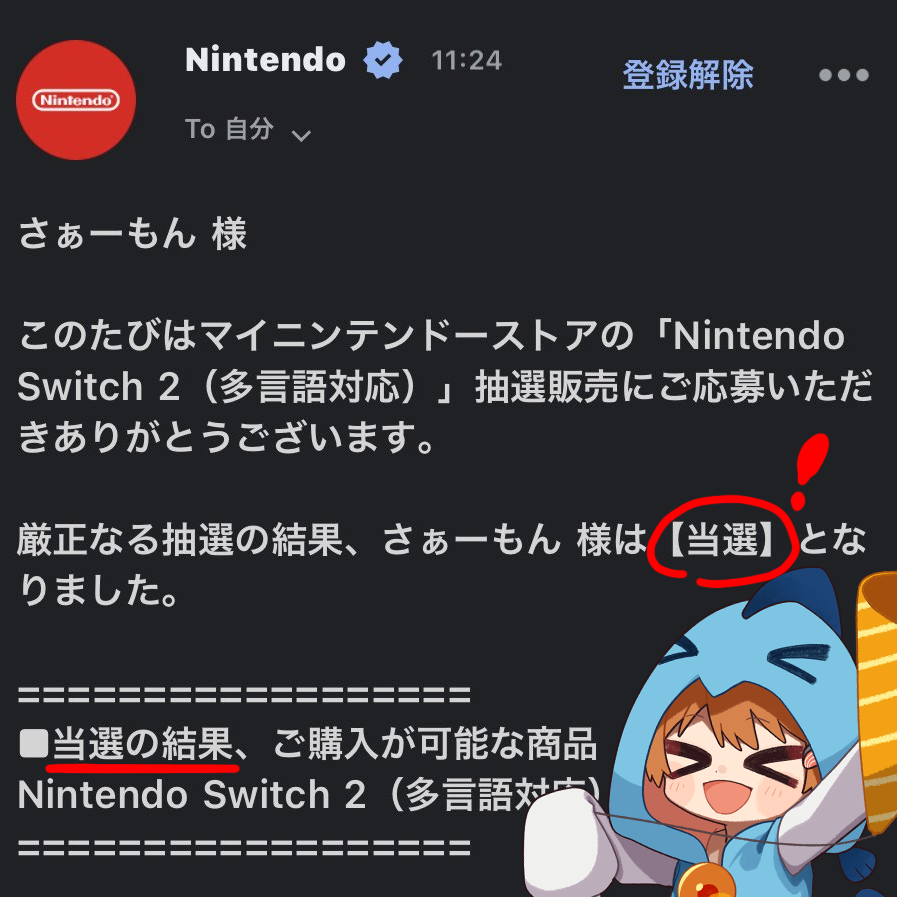This screenshot has height=897, width=897.
Task: Click the To 自分 recipient text
Action: (x=229, y=129)
